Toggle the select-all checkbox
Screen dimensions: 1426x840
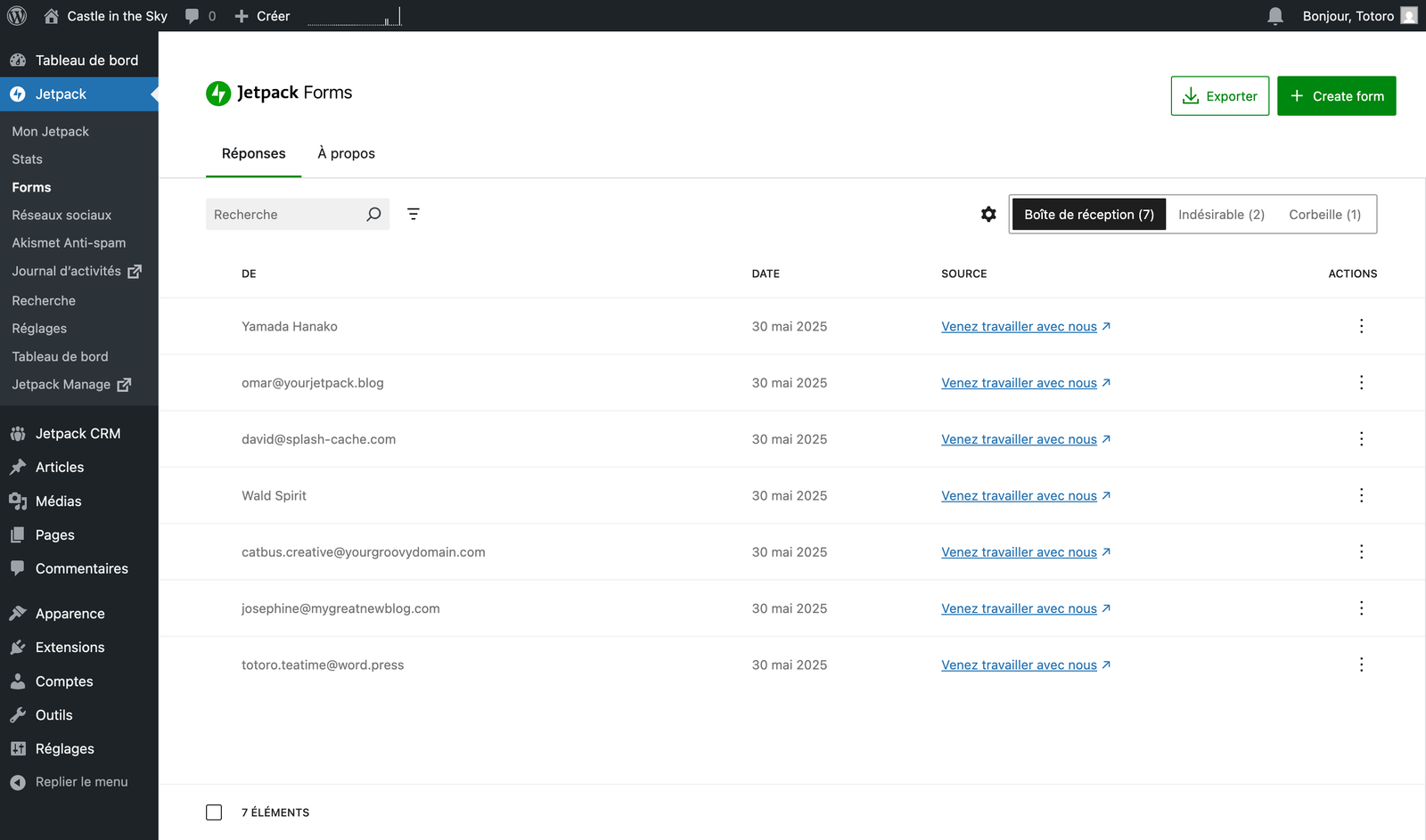click(214, 812)
